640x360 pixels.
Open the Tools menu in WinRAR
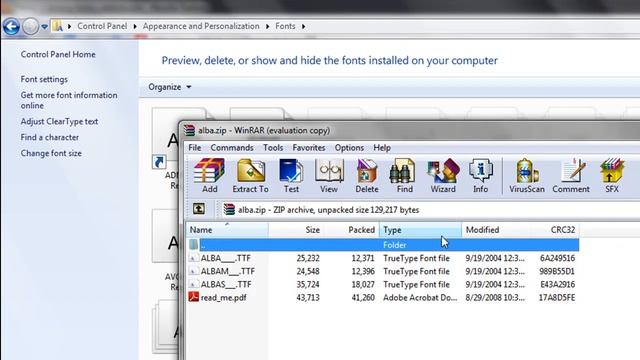[273, 148]
